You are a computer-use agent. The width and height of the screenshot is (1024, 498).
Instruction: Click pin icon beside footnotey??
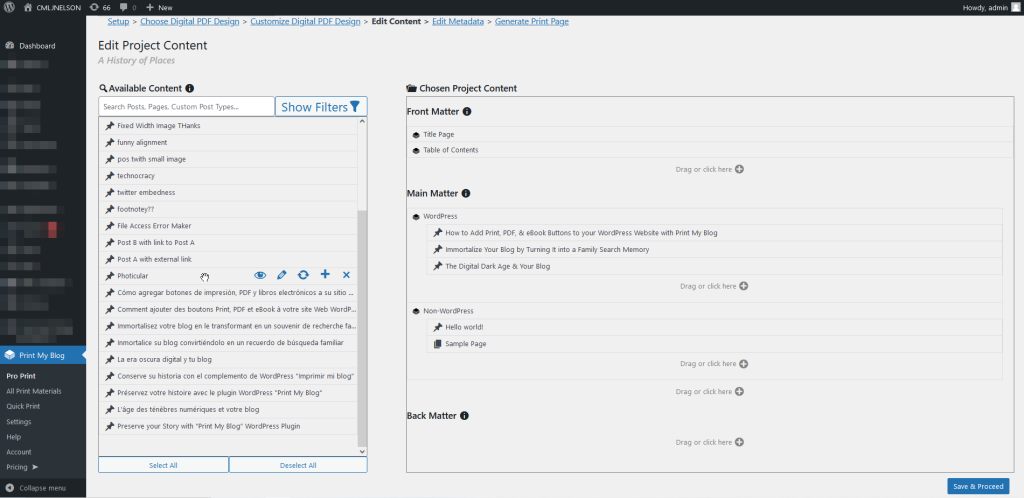110,209
